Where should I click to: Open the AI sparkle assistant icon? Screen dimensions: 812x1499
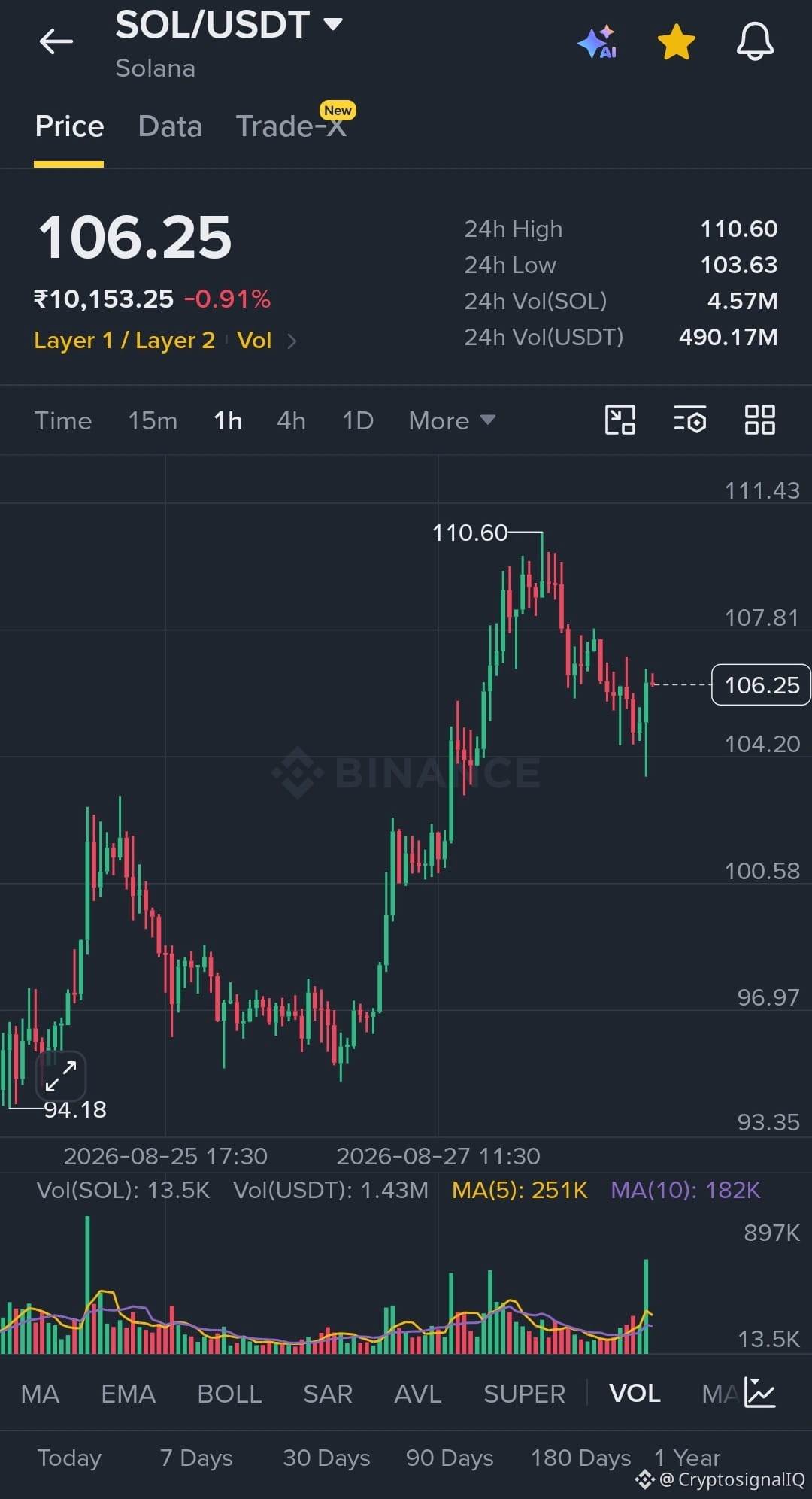598,42
